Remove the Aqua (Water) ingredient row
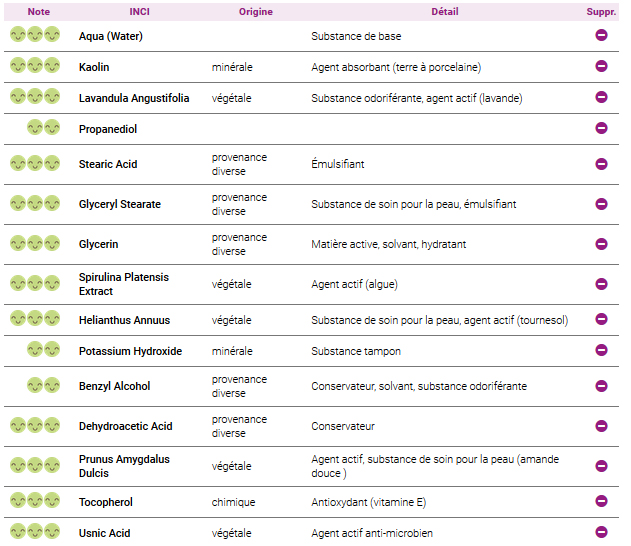The height and width of the screenshot is (546, 631). pyautogui.click(x=601, y=35)
